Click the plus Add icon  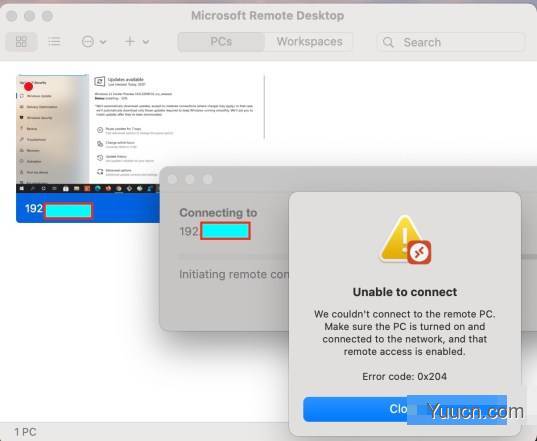pos(130,42)
